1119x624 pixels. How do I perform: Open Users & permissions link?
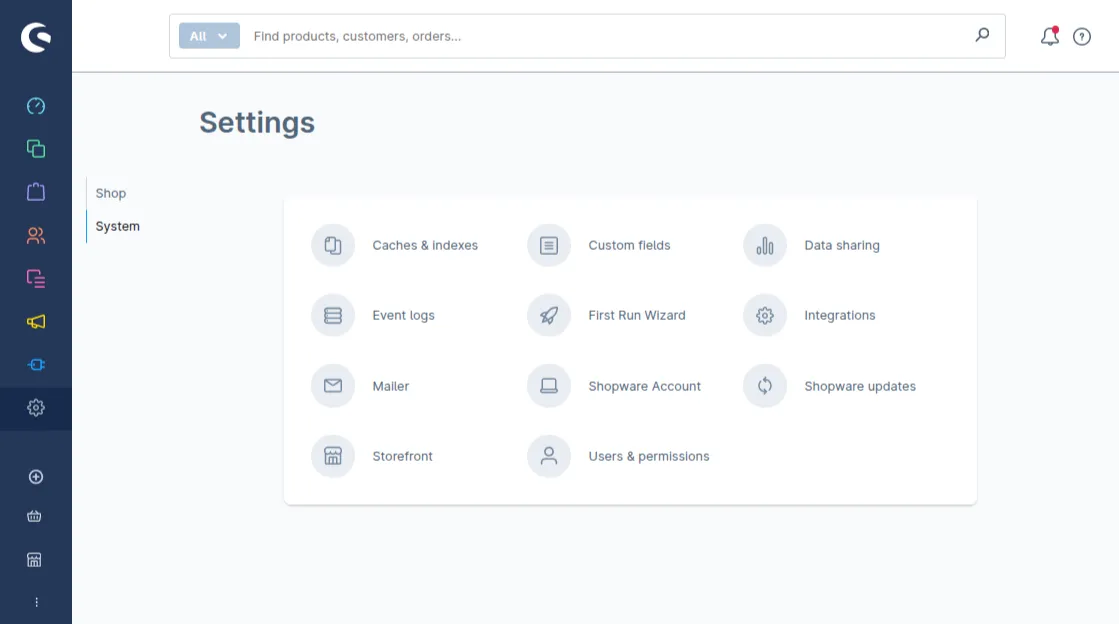(649, 456)
